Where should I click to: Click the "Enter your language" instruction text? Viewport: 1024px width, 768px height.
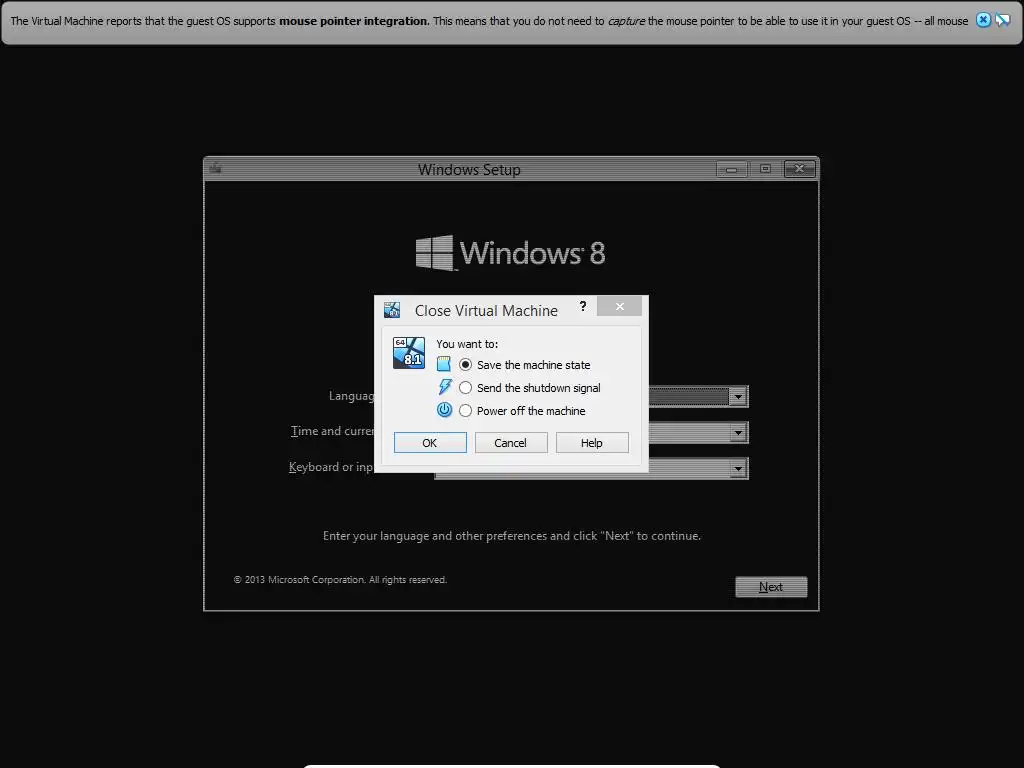[x=512, y=536]
